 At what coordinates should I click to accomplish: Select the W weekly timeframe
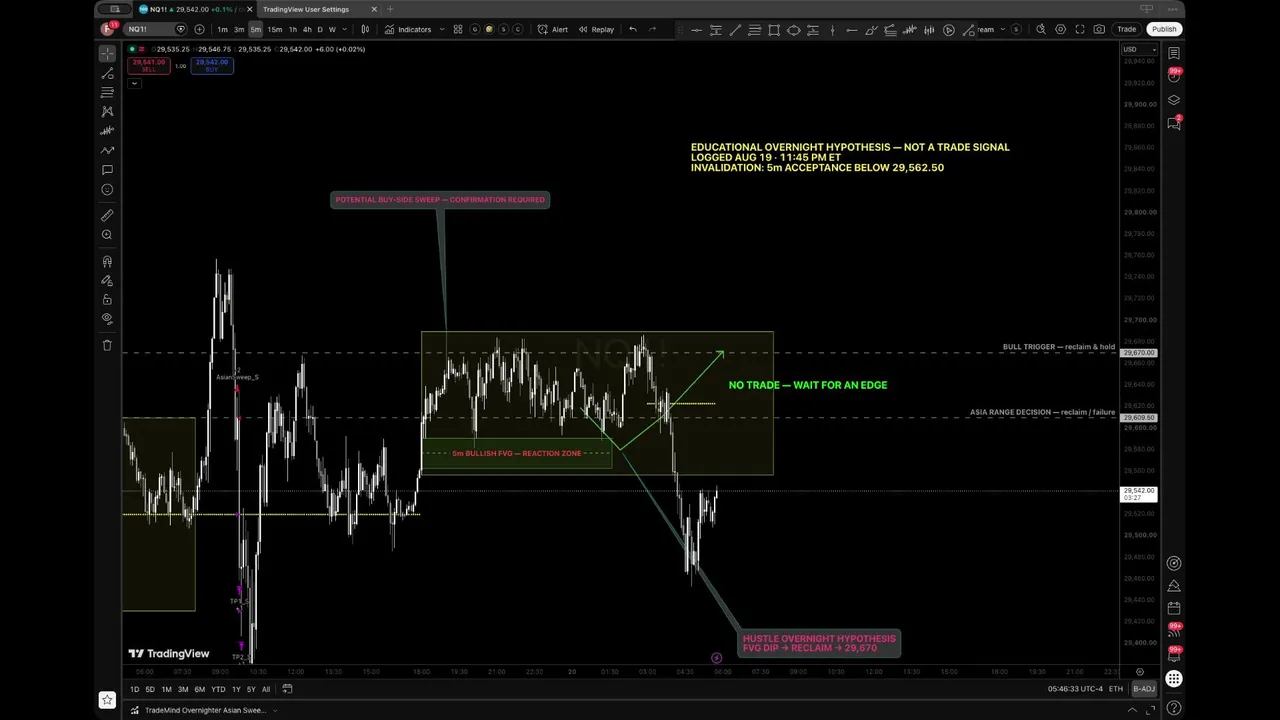pos(332,29)
